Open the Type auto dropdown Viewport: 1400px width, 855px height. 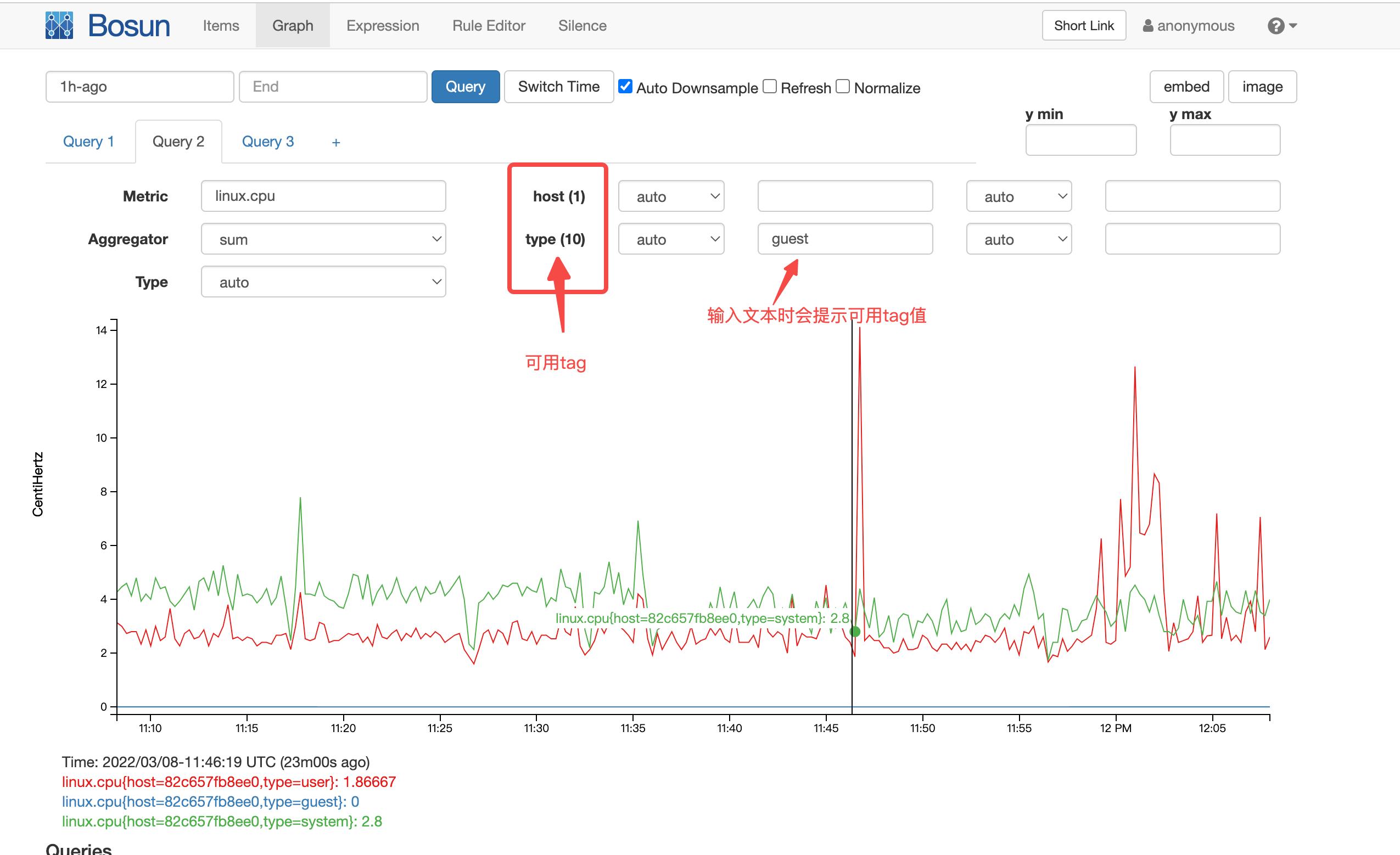323,282
